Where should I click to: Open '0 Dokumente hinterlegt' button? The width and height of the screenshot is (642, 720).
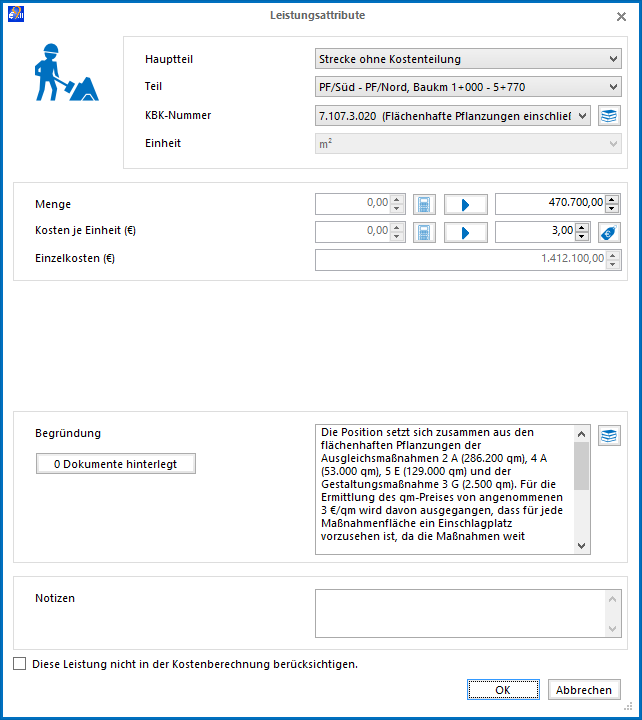[116, 464]
